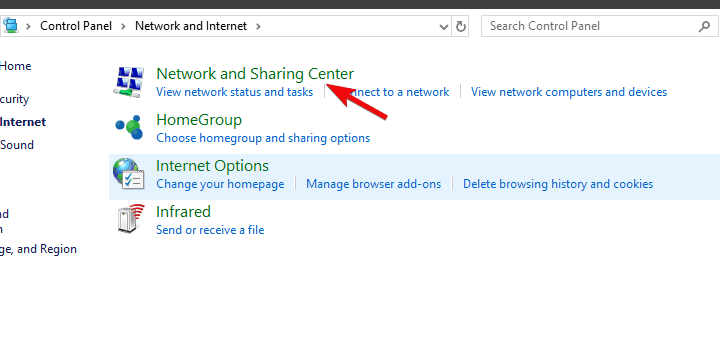Screen dimensions: 720x360
Task: Click Network and Internet in the breadcrumb
Action: [191, 26]
